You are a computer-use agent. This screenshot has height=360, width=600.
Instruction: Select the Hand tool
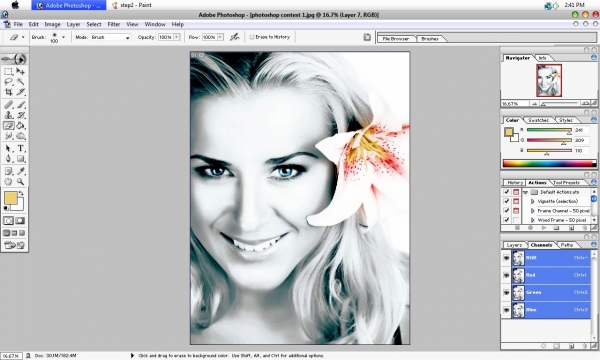tap(8, 181)
